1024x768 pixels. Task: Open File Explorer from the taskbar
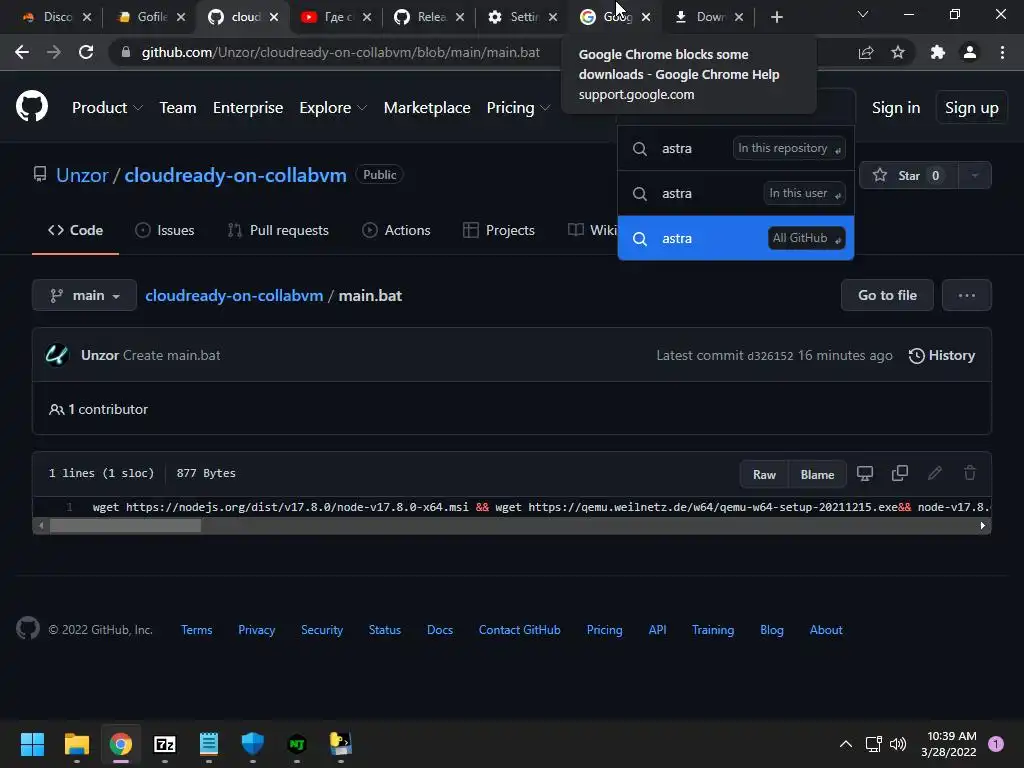coord(76,744)
